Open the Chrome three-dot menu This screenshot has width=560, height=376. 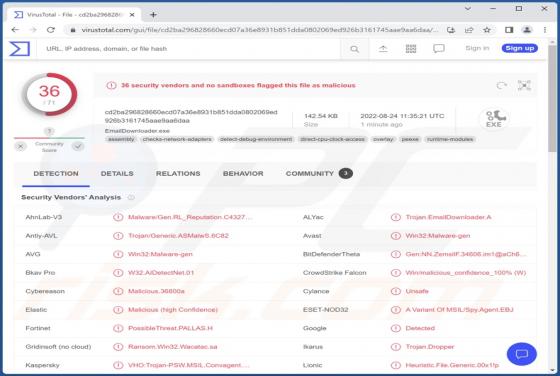(545, 30)
